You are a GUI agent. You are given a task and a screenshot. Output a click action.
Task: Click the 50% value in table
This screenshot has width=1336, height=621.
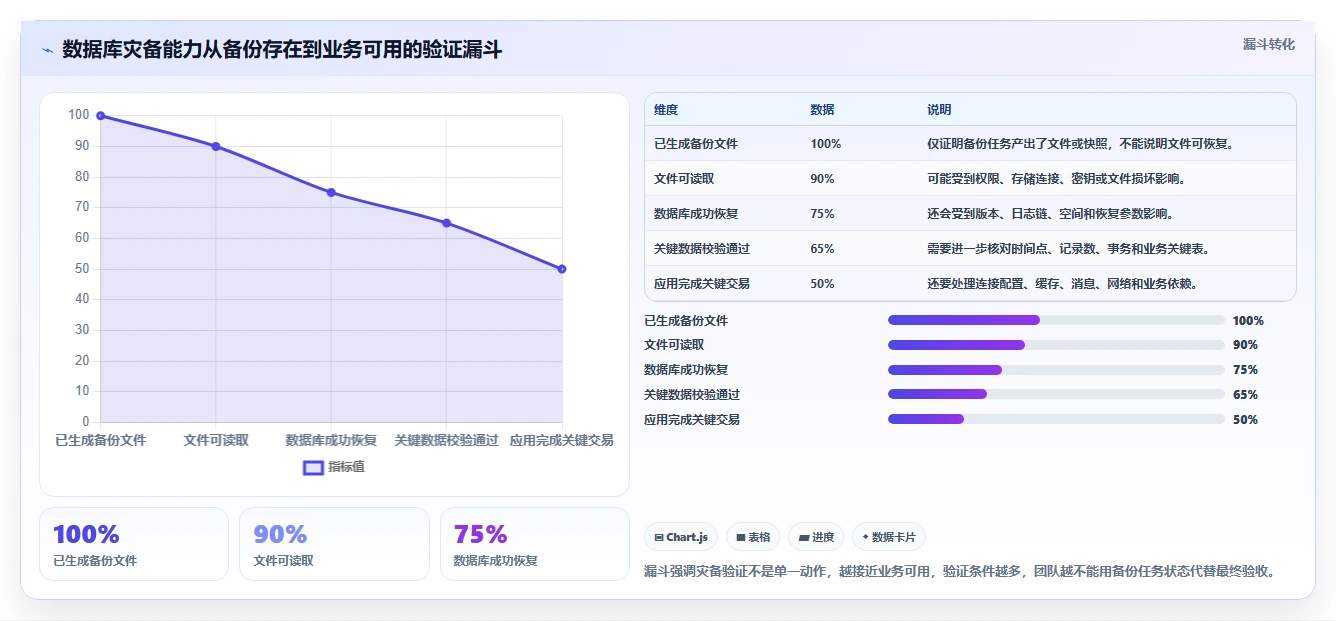(x=822, y=284)
